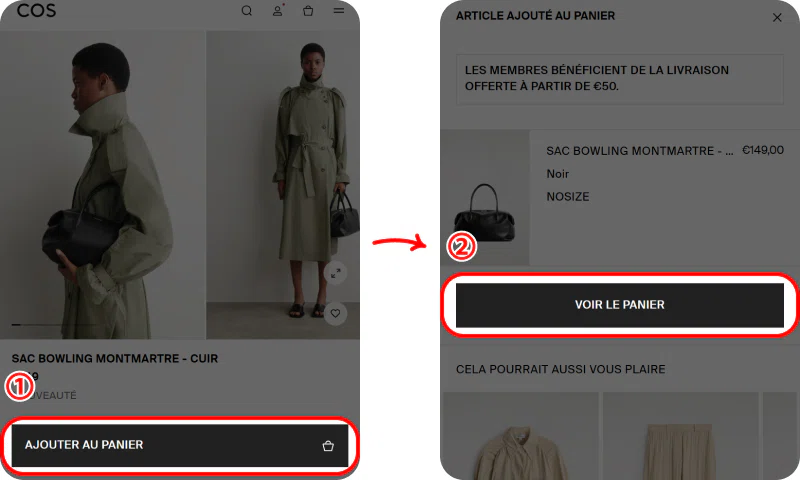Screen dimensions: 800x480
Task: Open search with the magnifier icon
Action: coord(246,11)
